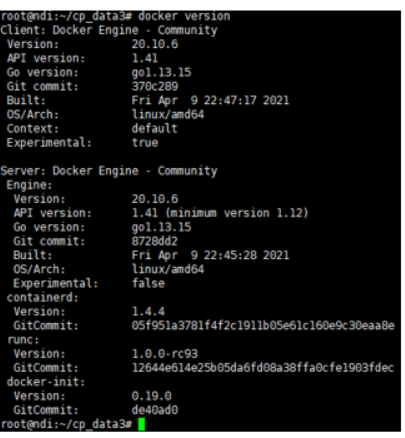Click the server Git commit 8728dd2

pyautogui.click(x=155, y=241)
